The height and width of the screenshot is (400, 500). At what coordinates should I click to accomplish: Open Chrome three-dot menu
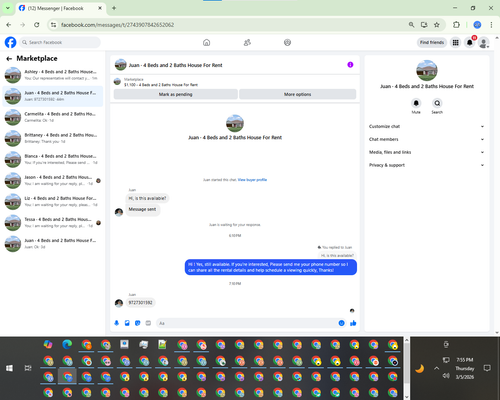tap(491, 25)
